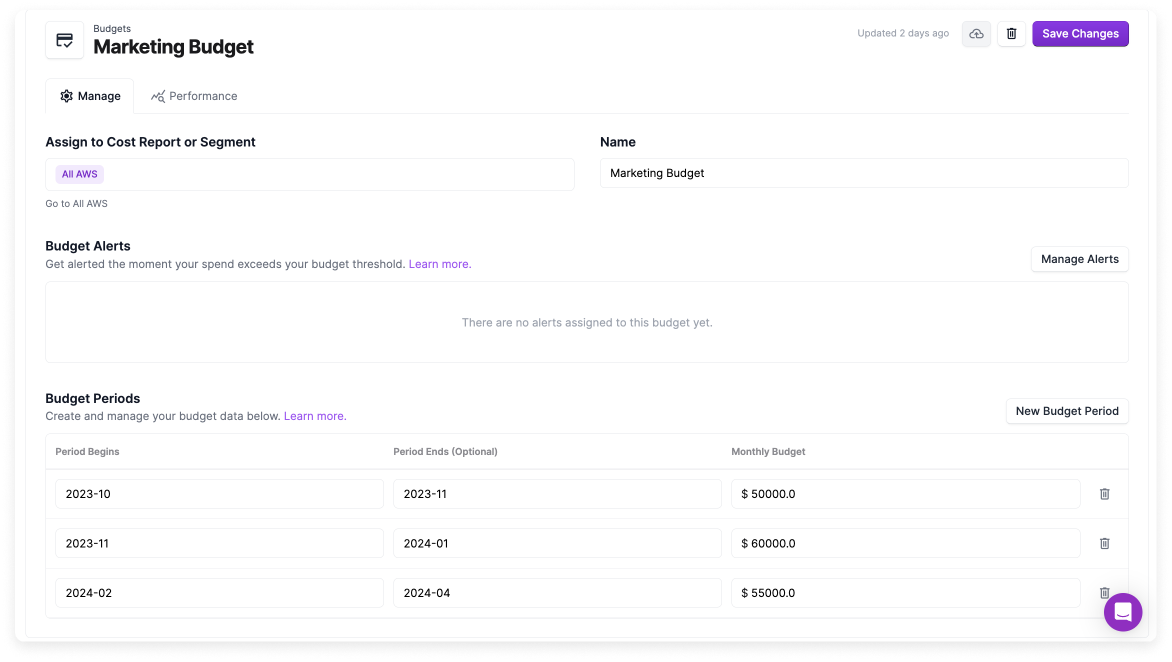The height and width of the screenshot is (662, 1172).
Task: Click the Updated 2 days ago text
Action: coord(903,33)
